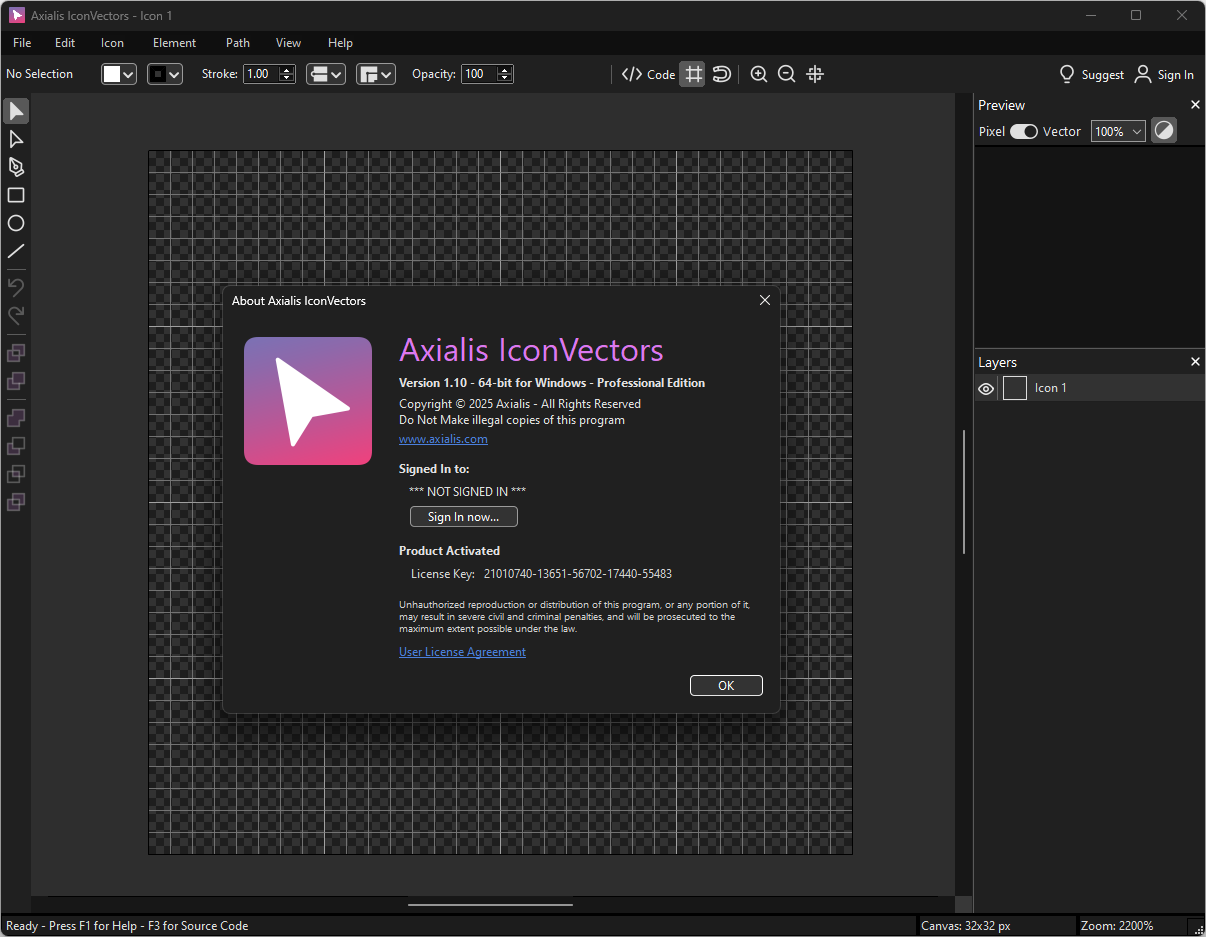The image size is (1206, 937).
Task: Open the Path menu
Action: pos(238,43)
